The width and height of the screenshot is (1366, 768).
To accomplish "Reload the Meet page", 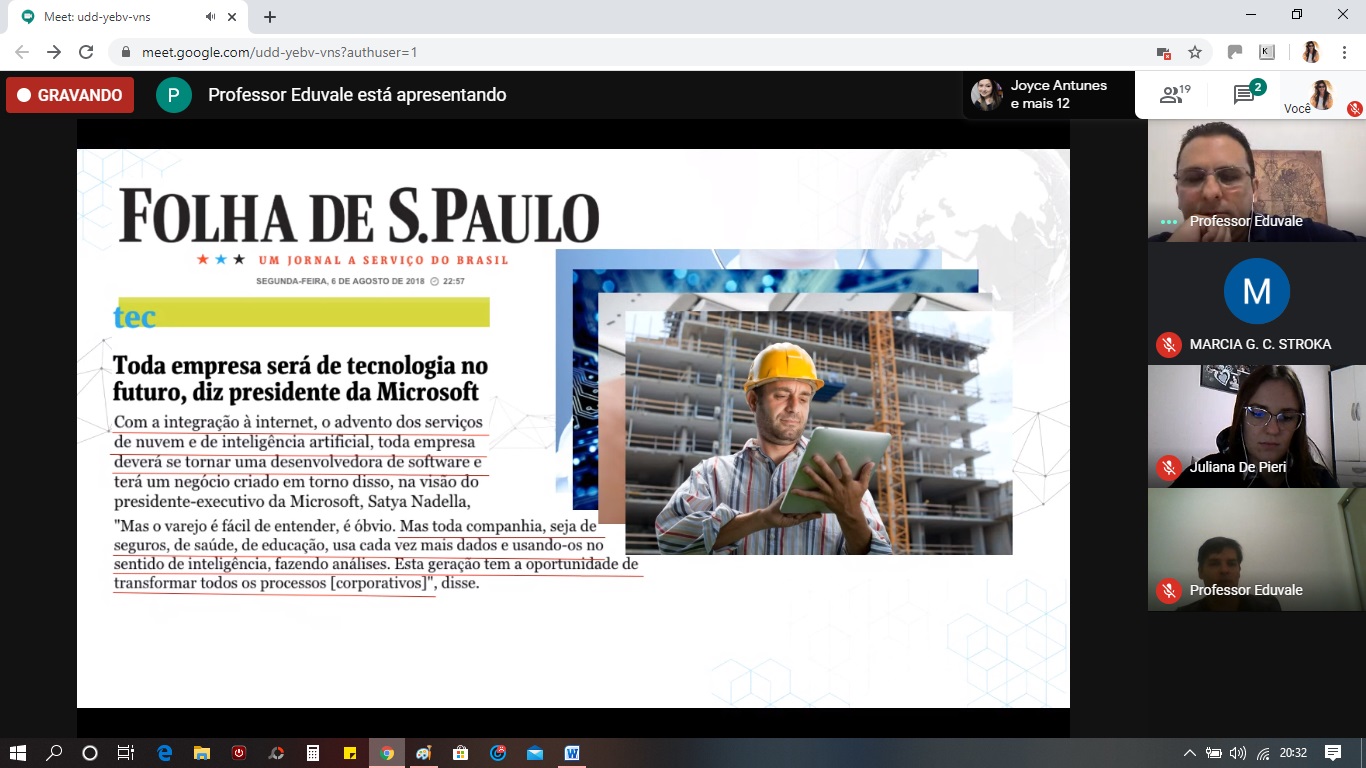I will pos(86,52).
